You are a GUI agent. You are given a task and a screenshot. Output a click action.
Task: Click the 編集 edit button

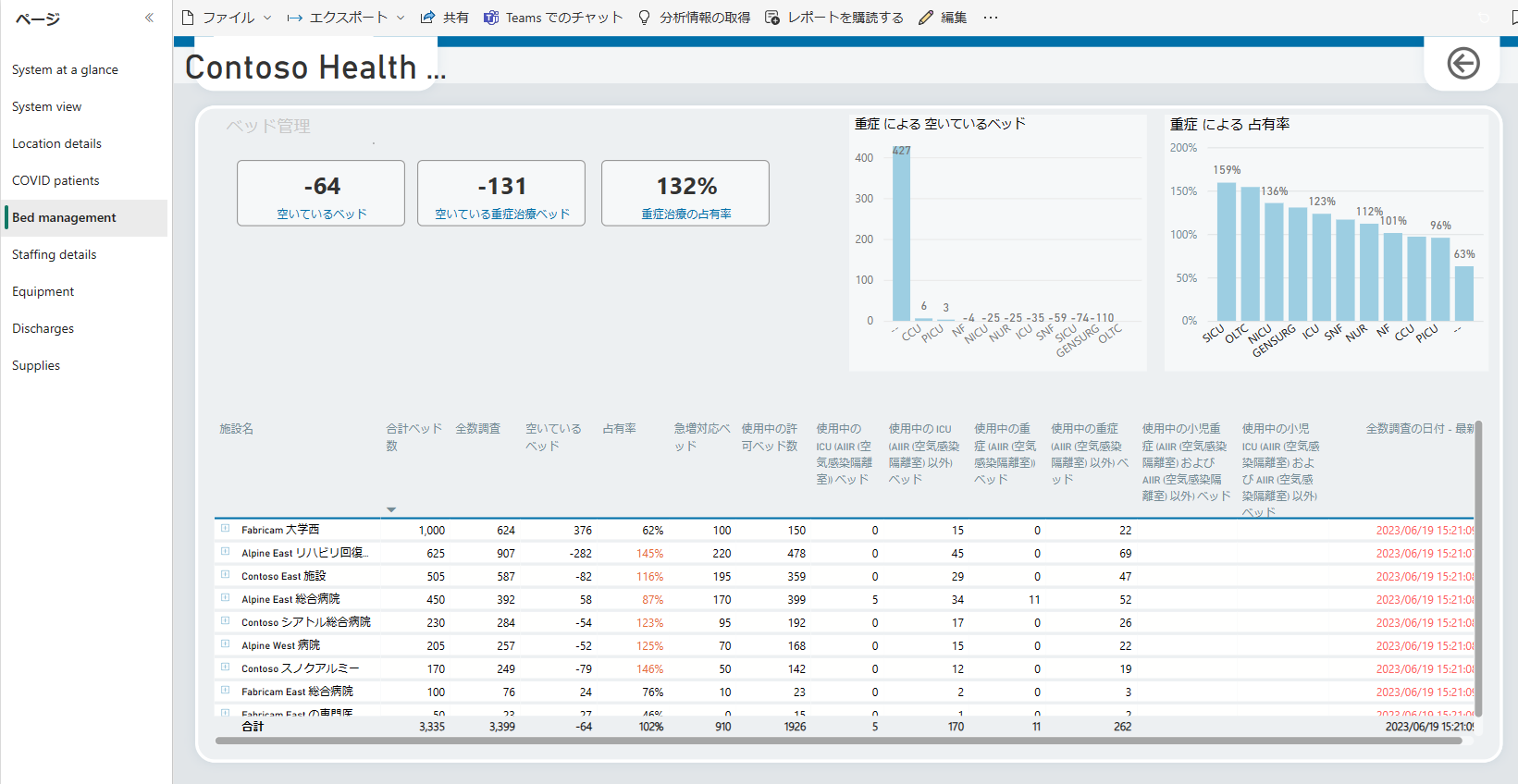[943, 18]
